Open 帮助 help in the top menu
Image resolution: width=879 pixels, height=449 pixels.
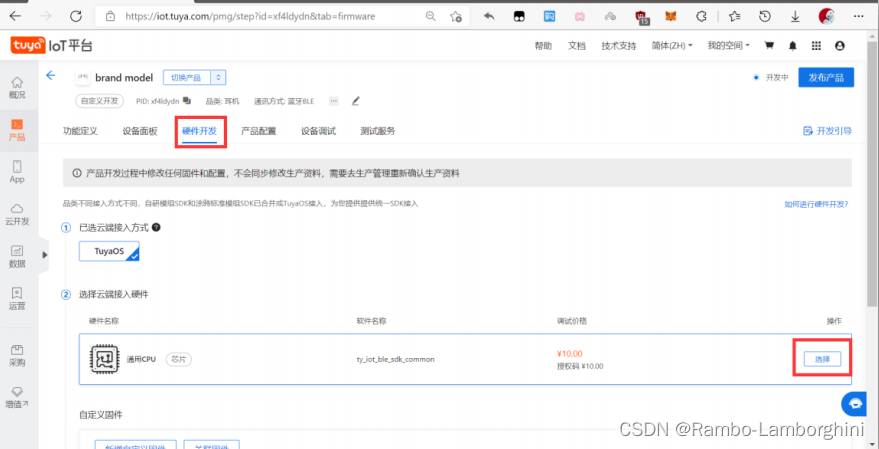[543, 46]
